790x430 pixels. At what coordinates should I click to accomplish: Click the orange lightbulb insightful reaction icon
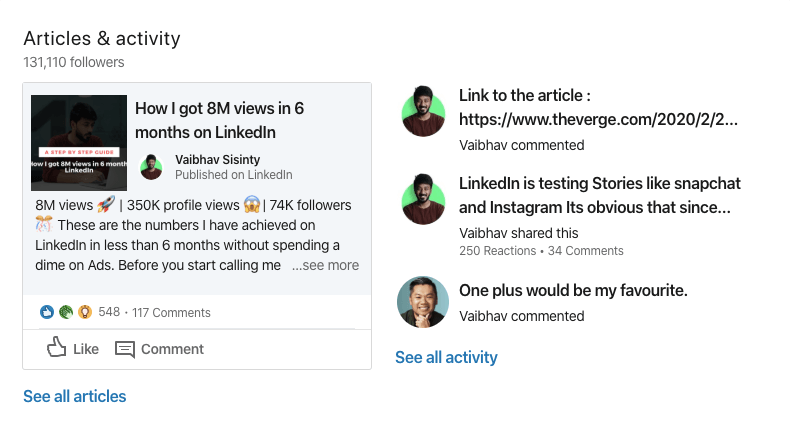85,313
